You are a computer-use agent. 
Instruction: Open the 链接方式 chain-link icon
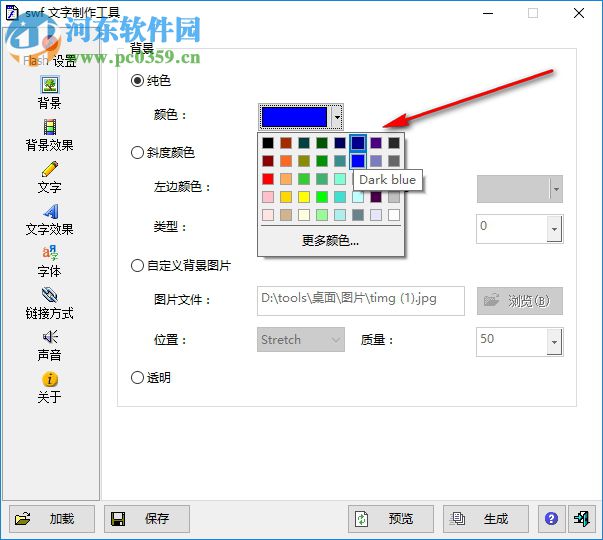coord(50,295)
